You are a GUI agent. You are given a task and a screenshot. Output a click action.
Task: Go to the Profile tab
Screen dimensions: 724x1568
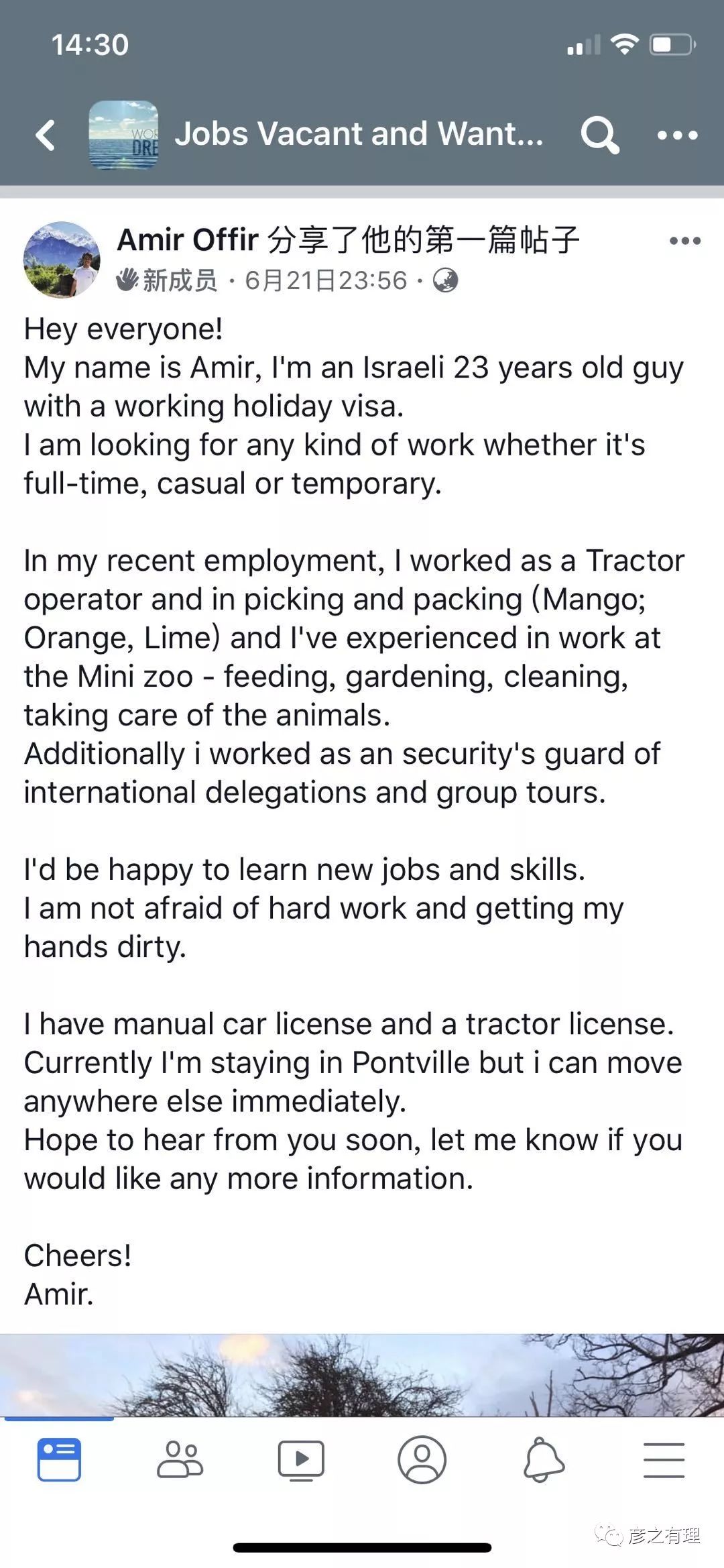422,1459
